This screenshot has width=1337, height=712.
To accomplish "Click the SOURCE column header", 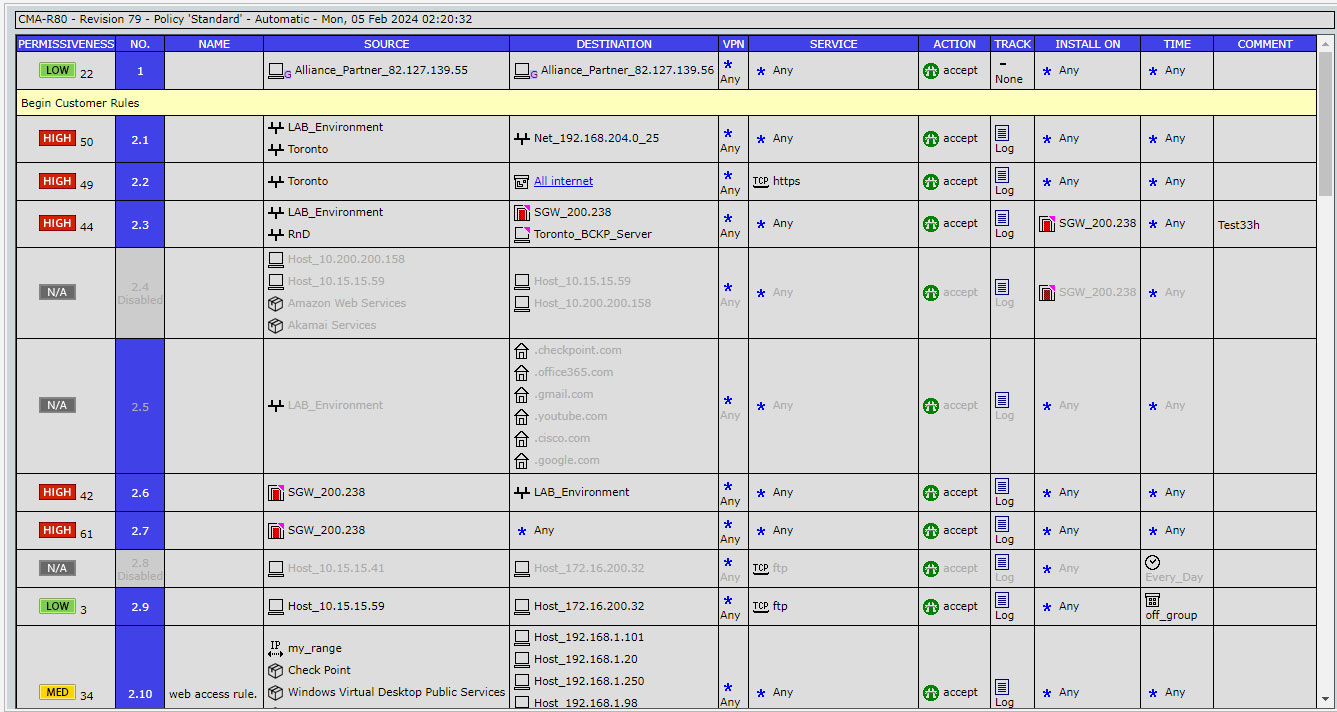I will point(386,43).
